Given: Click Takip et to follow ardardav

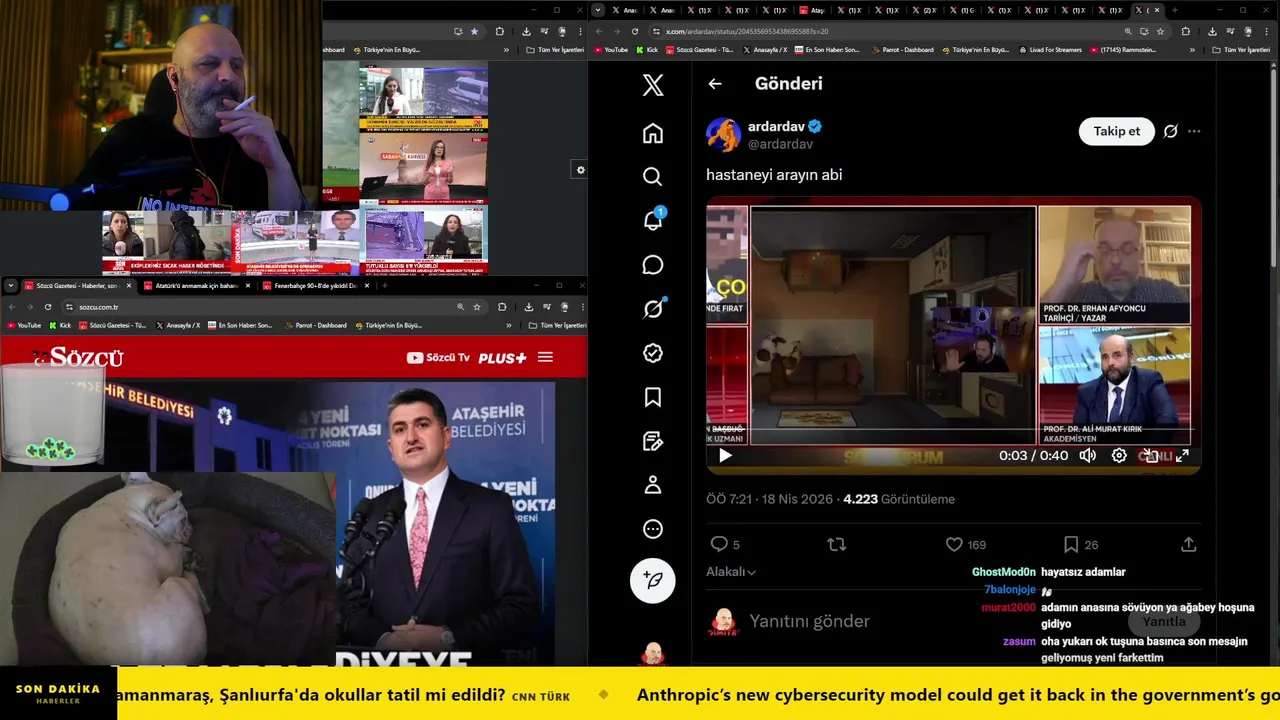Looking at the screenshot, I should [1116, 131].
